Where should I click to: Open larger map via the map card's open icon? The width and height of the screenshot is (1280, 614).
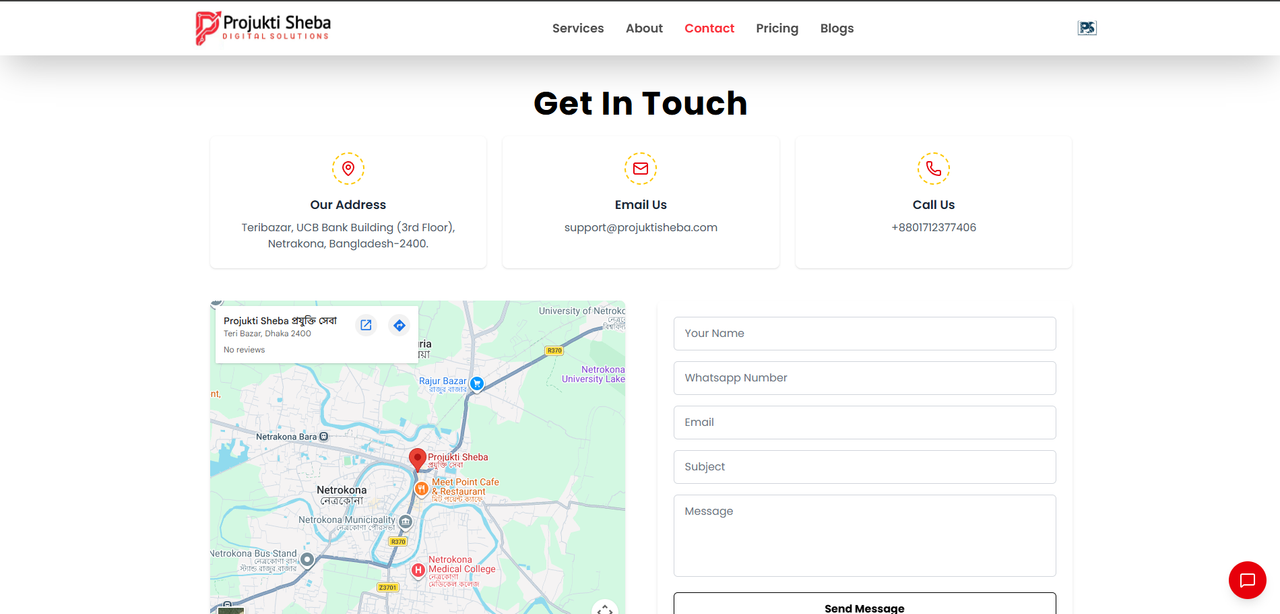366,325
